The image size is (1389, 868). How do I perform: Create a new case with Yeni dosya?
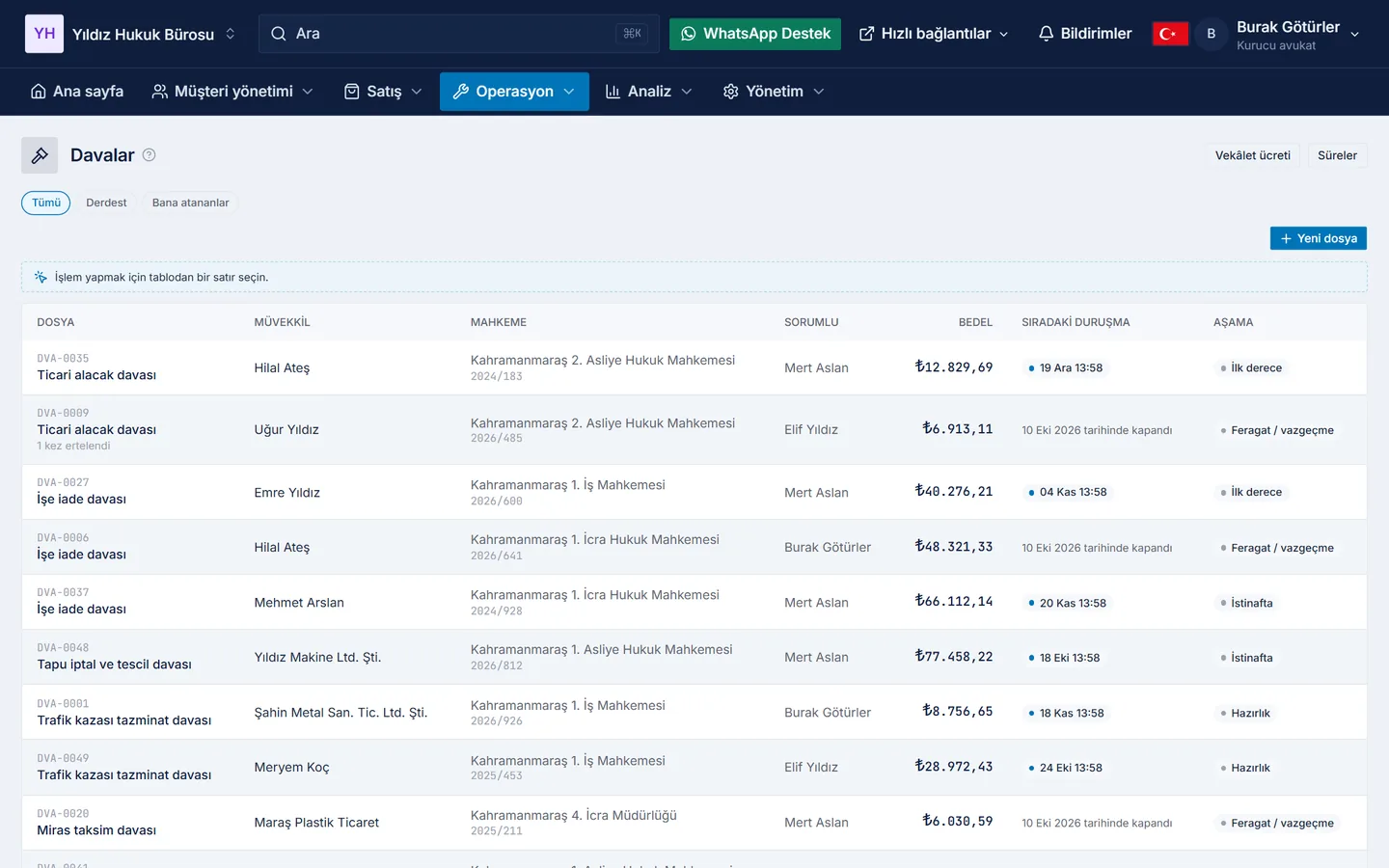pyautogui.click(x=1319, y=238)
